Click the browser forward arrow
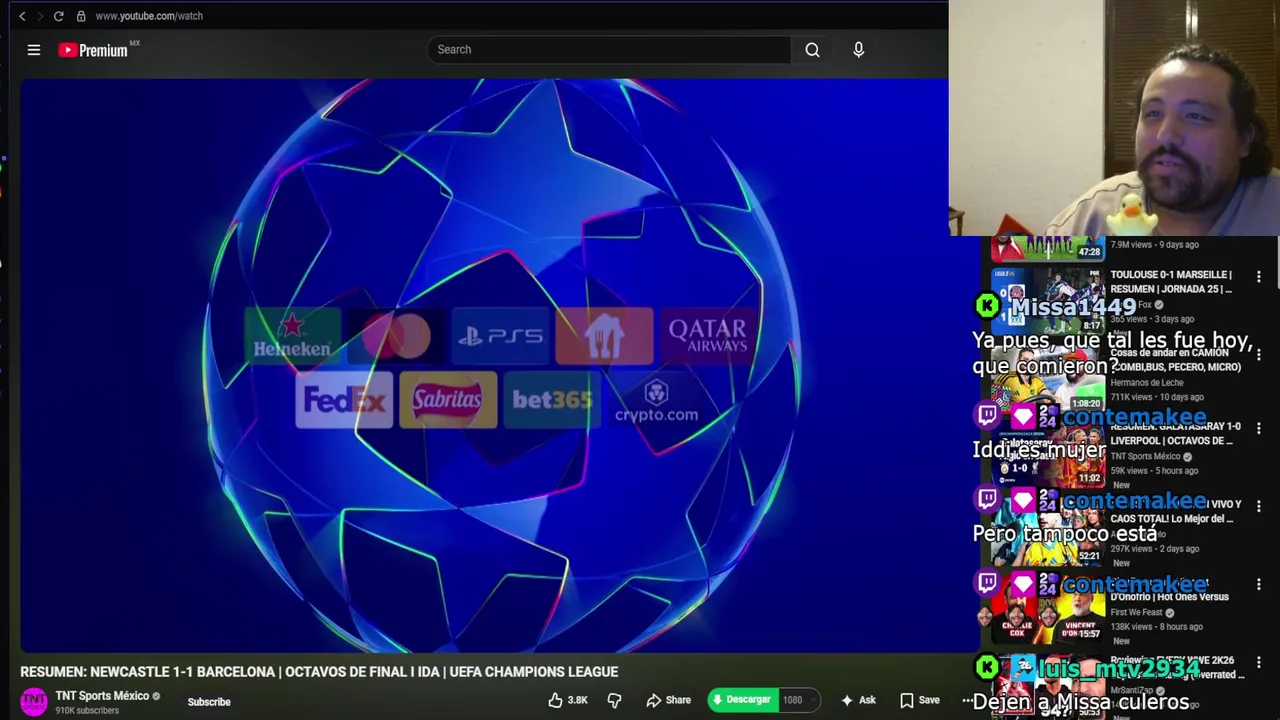The height and width of the screenshot is (720, 1280). (x=40, y=16)
